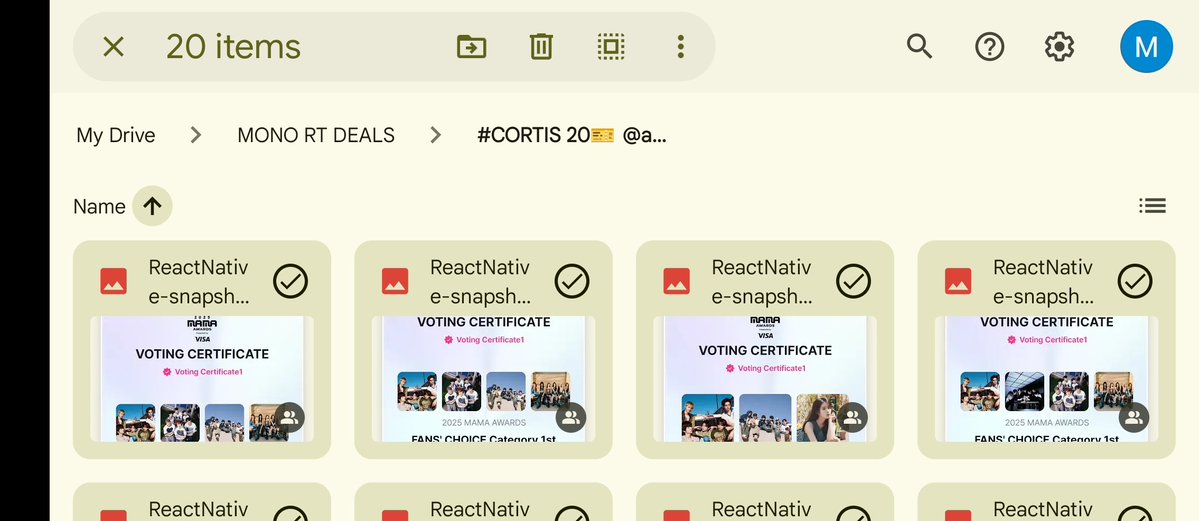This screenshot has height=521, width=1199.
Task: Click the shared people badge on the second thumbnail
Action: [x=571, y=418]
